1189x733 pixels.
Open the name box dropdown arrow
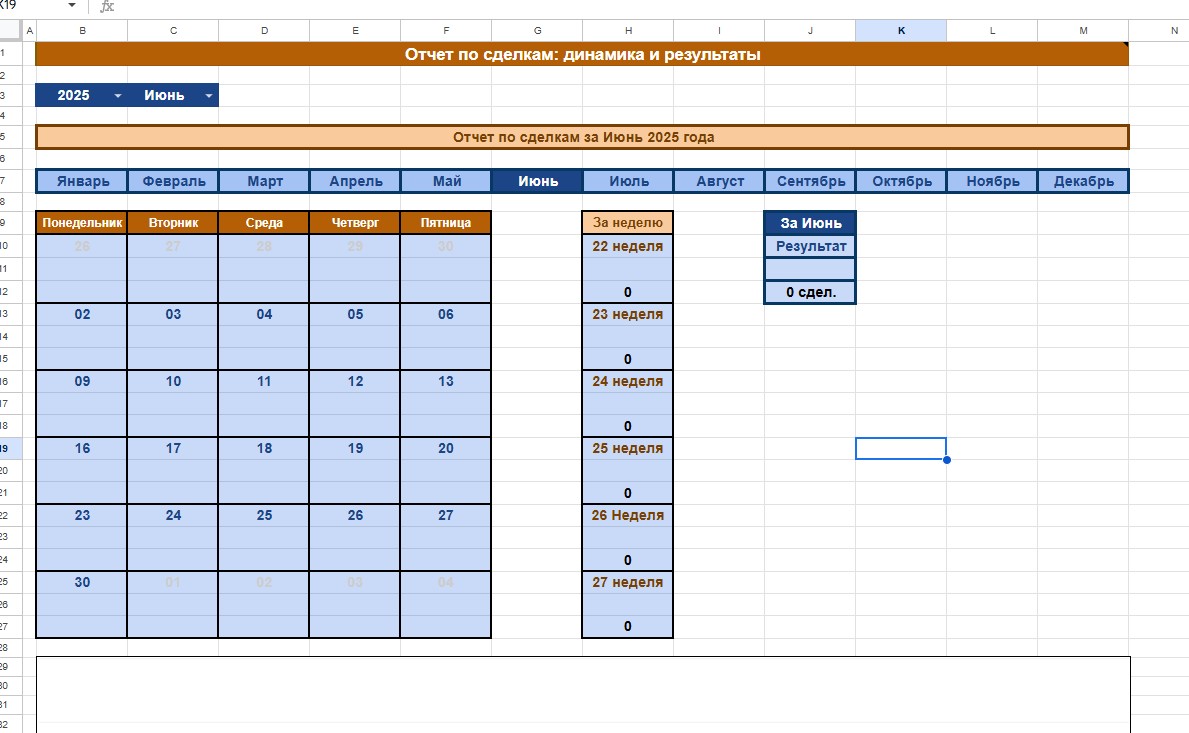pos(72,6)
